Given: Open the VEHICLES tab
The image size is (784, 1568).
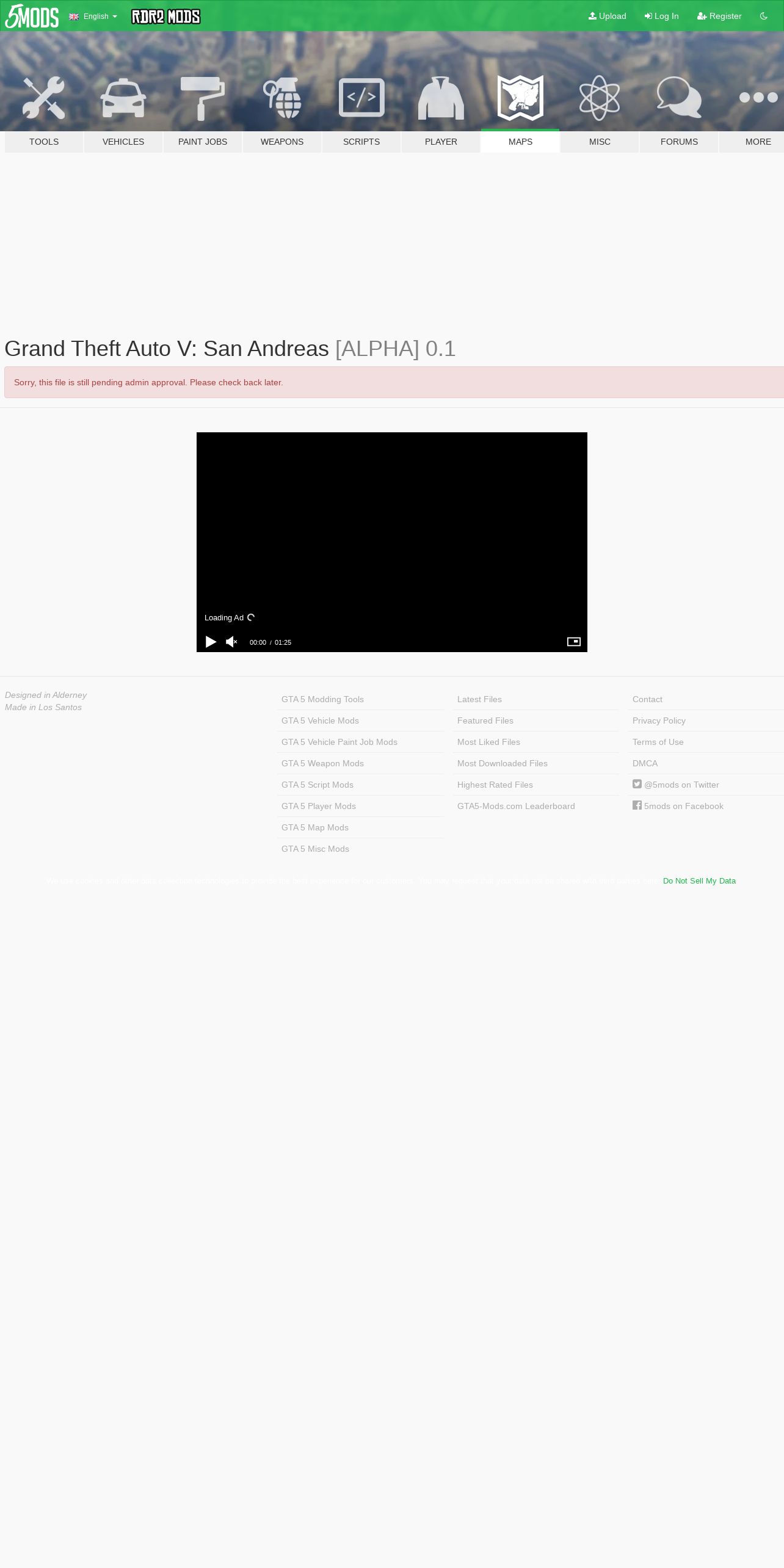Looking at the screenshot, I should (x=123, y=142).
